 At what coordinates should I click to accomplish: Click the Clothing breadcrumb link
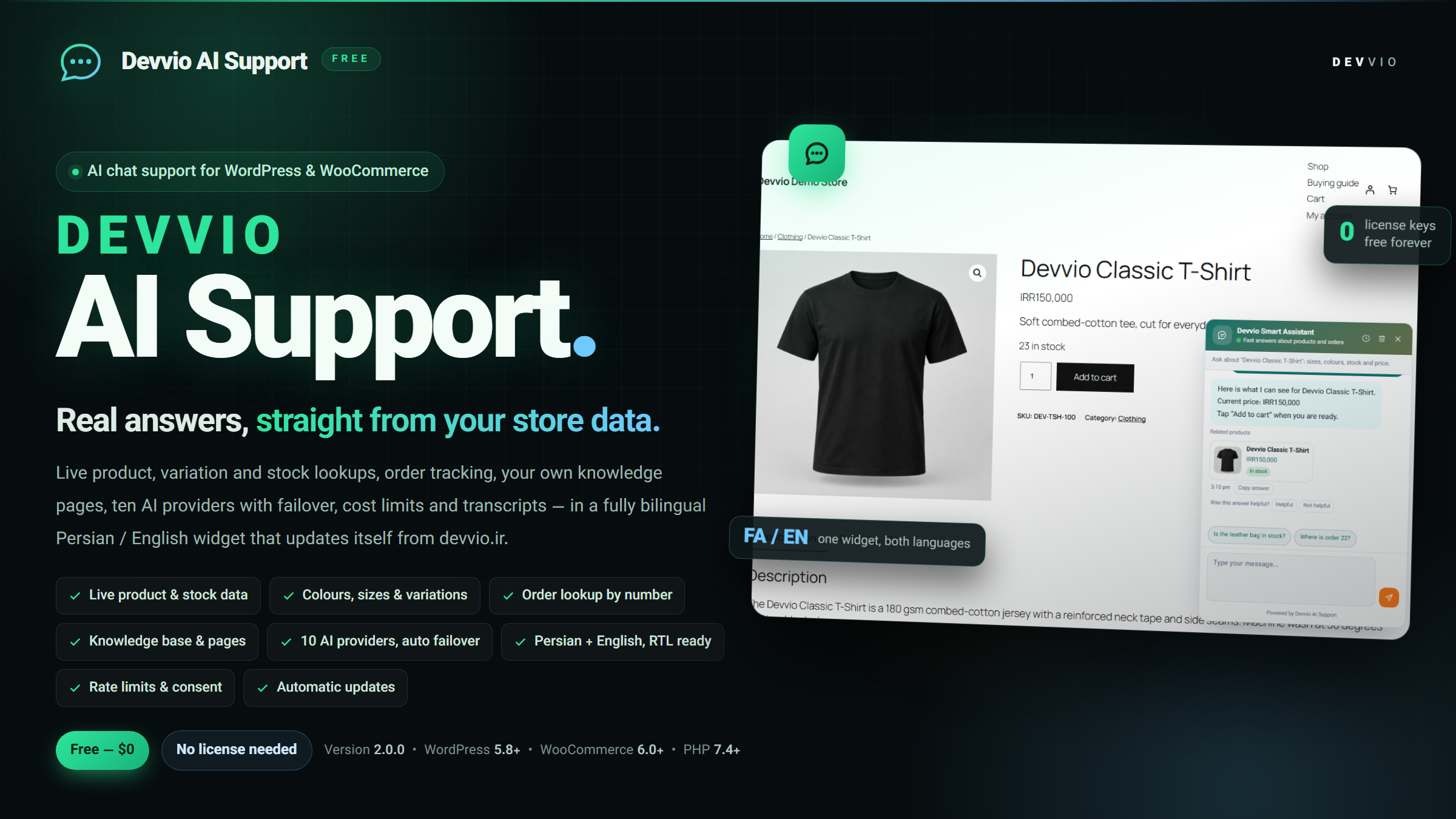(x=790, y=237)
